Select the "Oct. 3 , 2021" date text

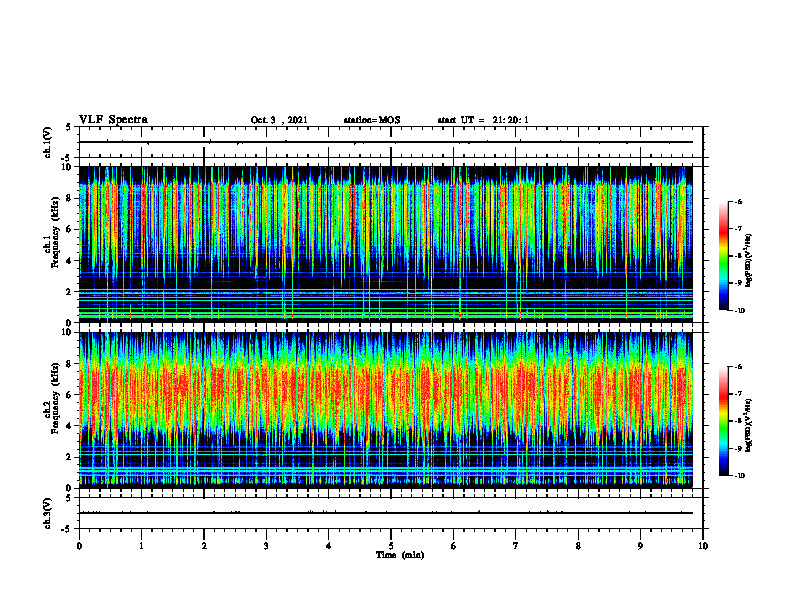pos(279,120)
